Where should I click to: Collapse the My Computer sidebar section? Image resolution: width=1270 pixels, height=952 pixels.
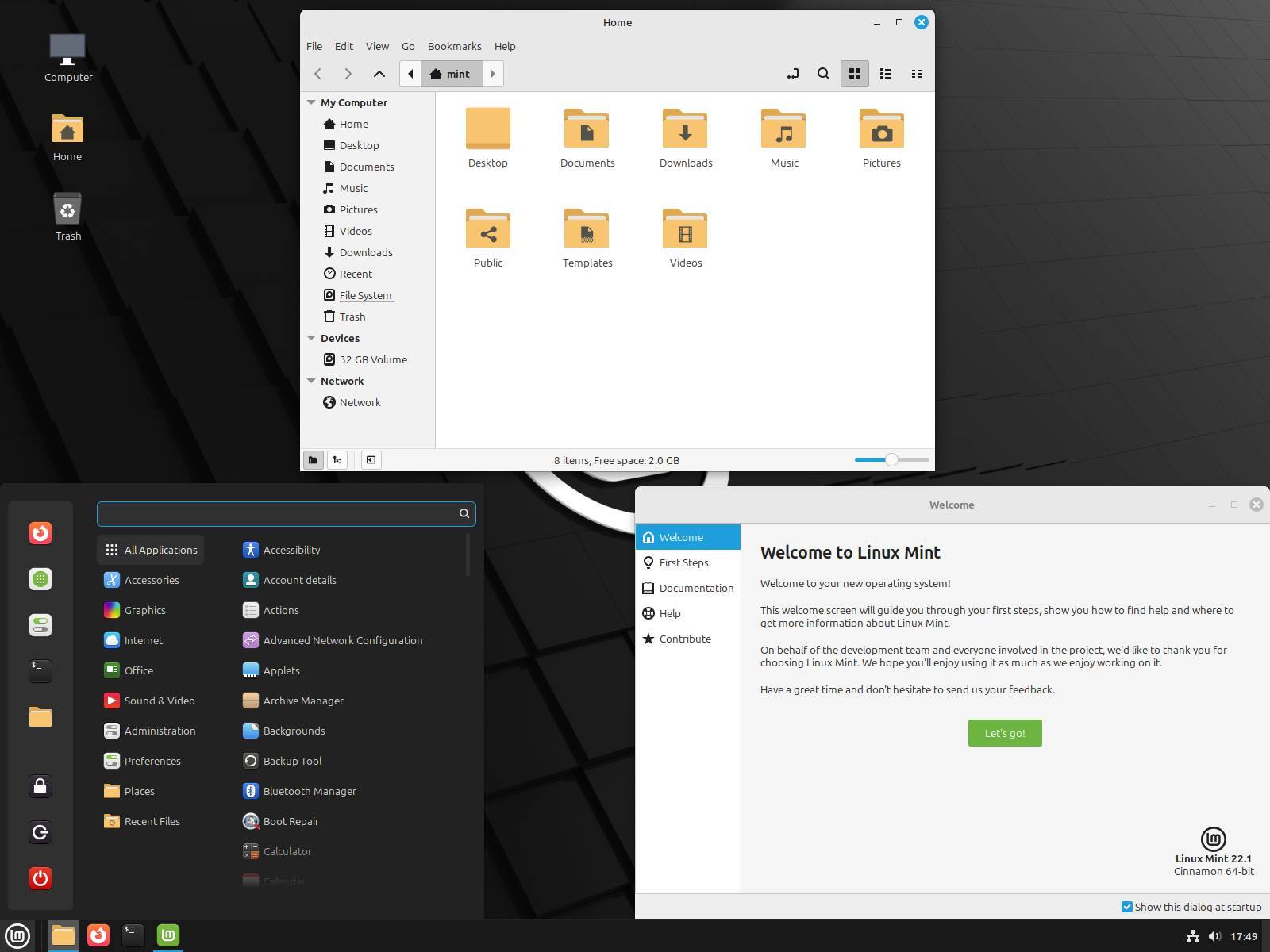coord(312,102)
